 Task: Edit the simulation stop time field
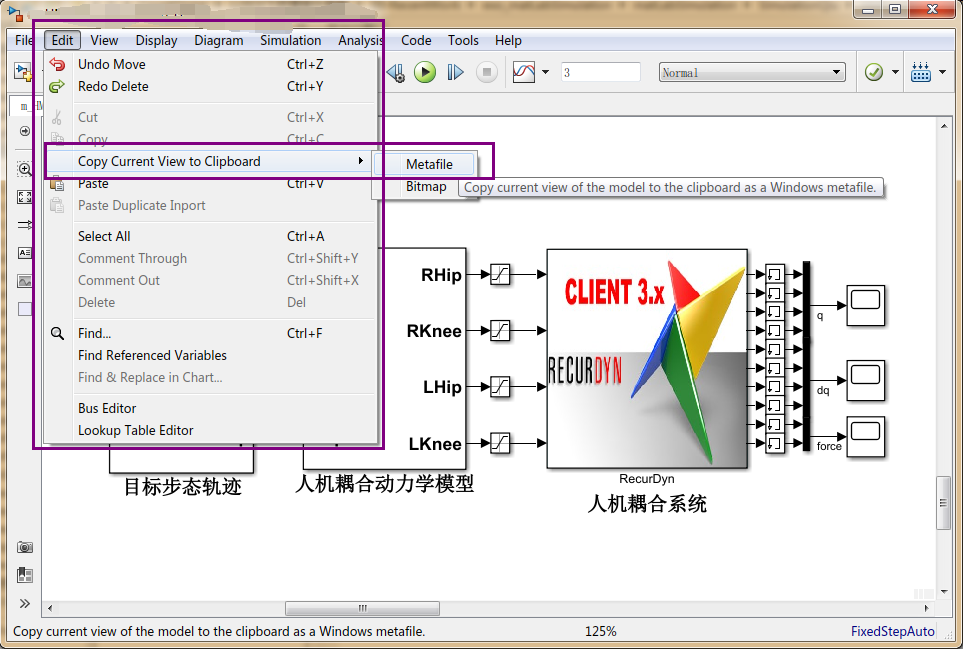pyautogui.click(x=600, y=72)
